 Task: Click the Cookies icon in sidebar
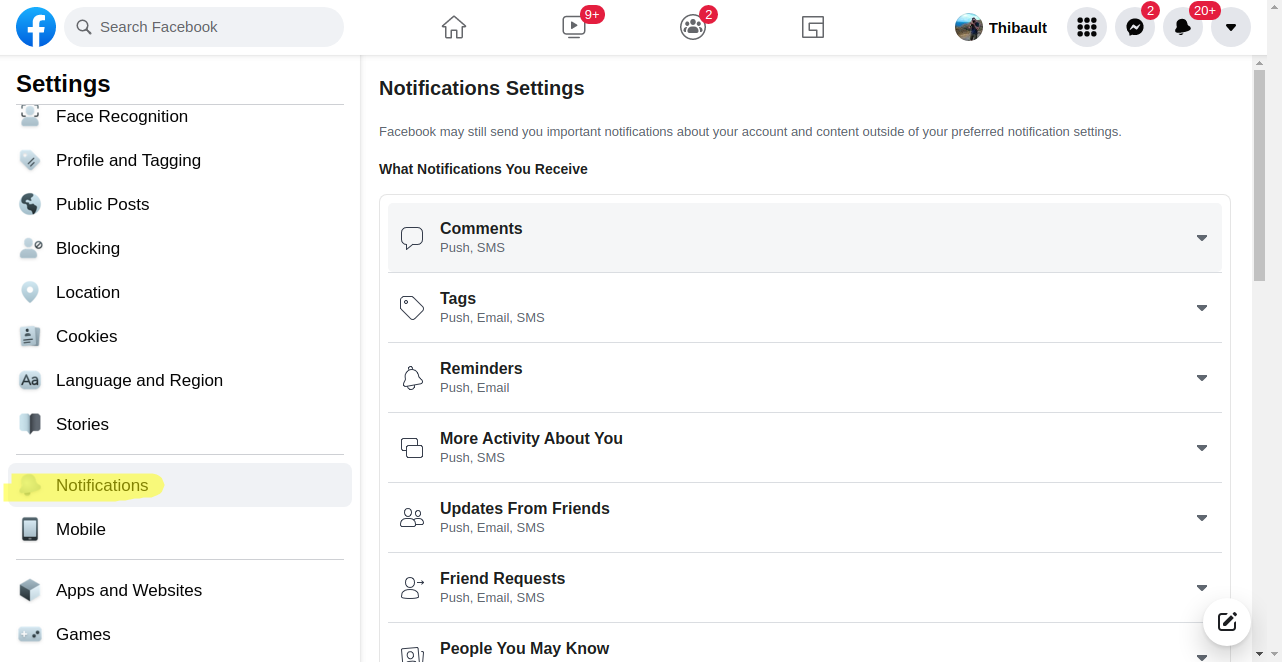coord(30,336)
